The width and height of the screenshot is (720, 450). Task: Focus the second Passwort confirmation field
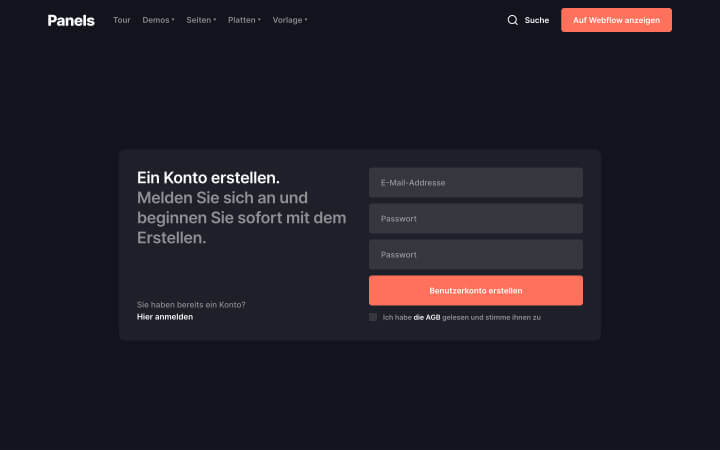tap(476, 254)
